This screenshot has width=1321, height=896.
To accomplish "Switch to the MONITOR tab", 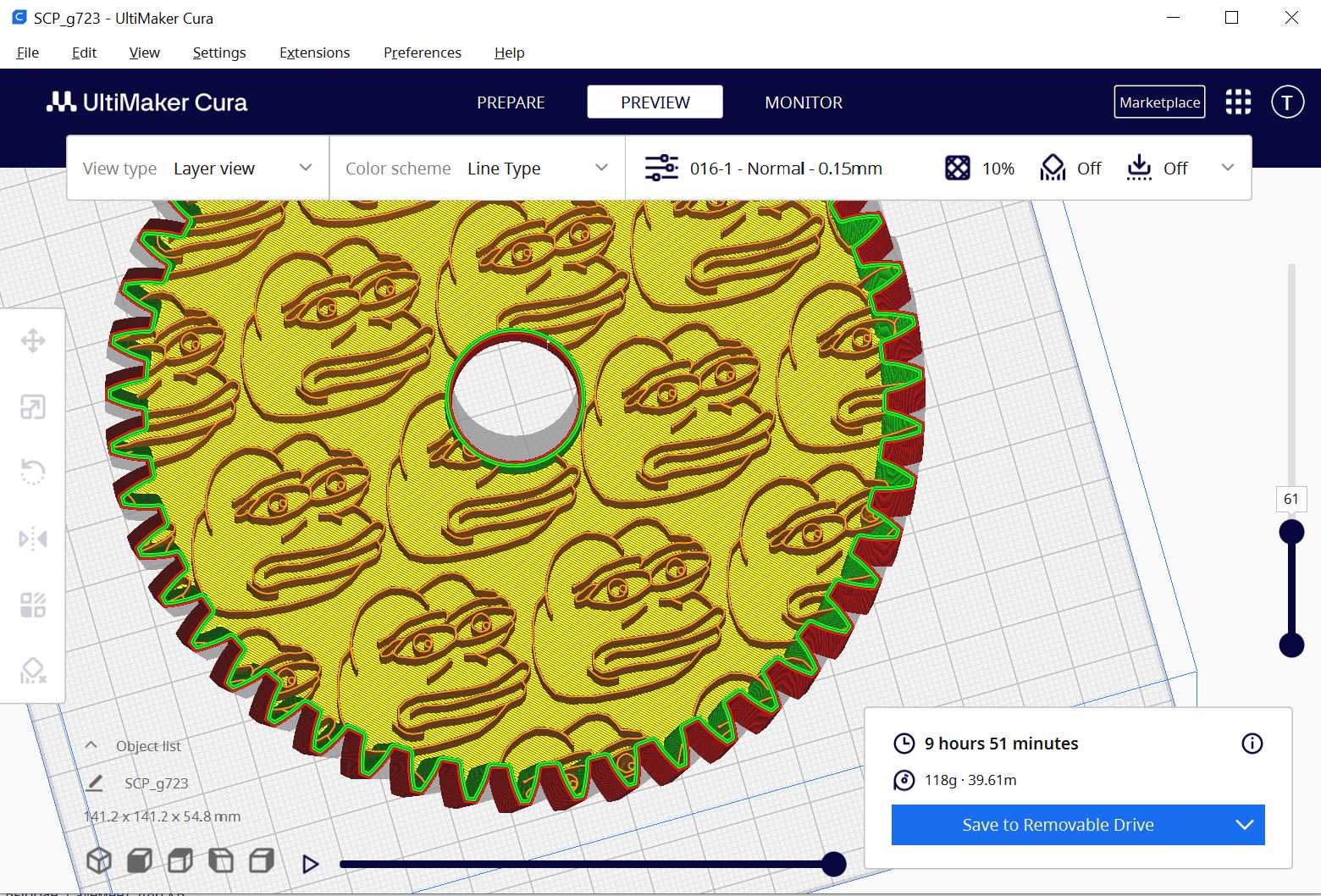I will tap(803, 102).
